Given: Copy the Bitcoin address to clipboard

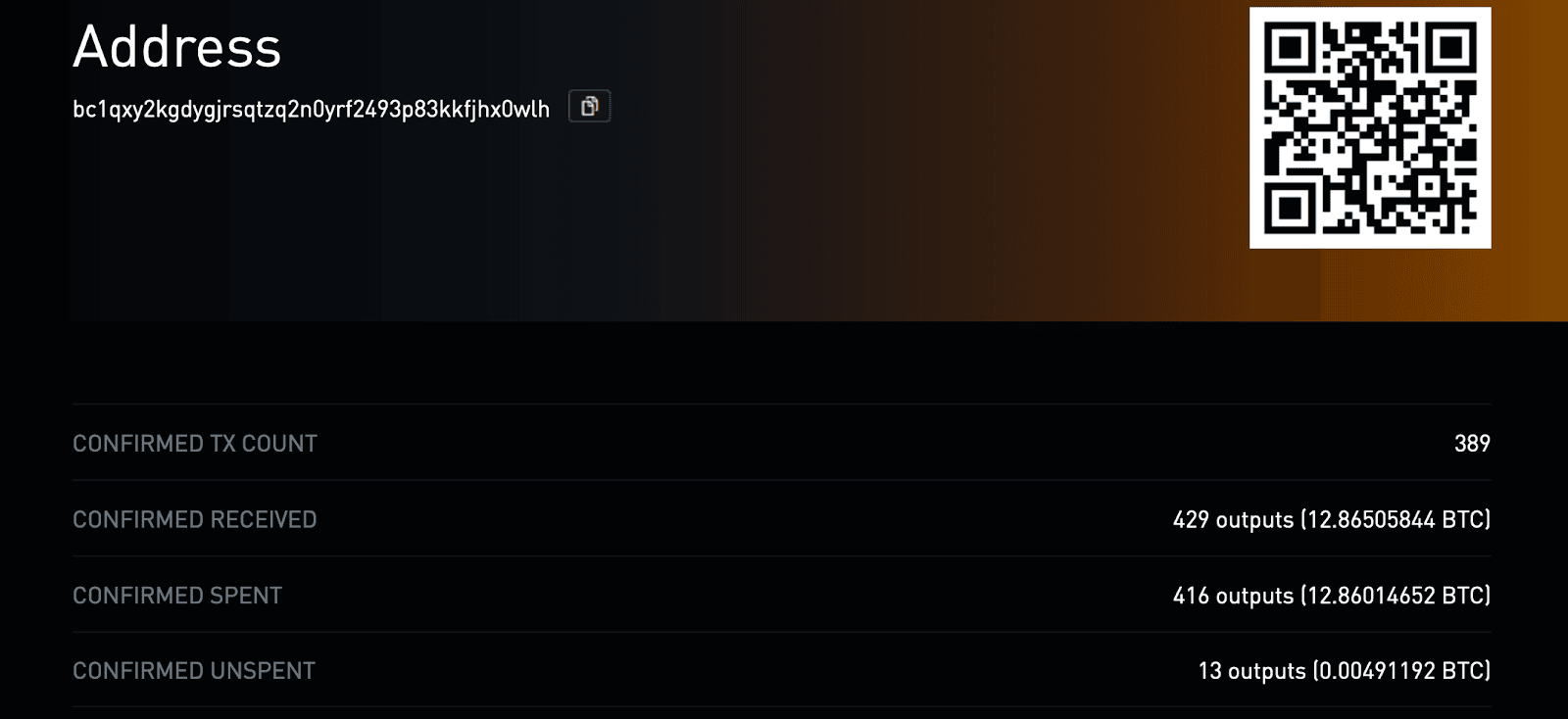Looking at the screenshot, I should (589, 107).
